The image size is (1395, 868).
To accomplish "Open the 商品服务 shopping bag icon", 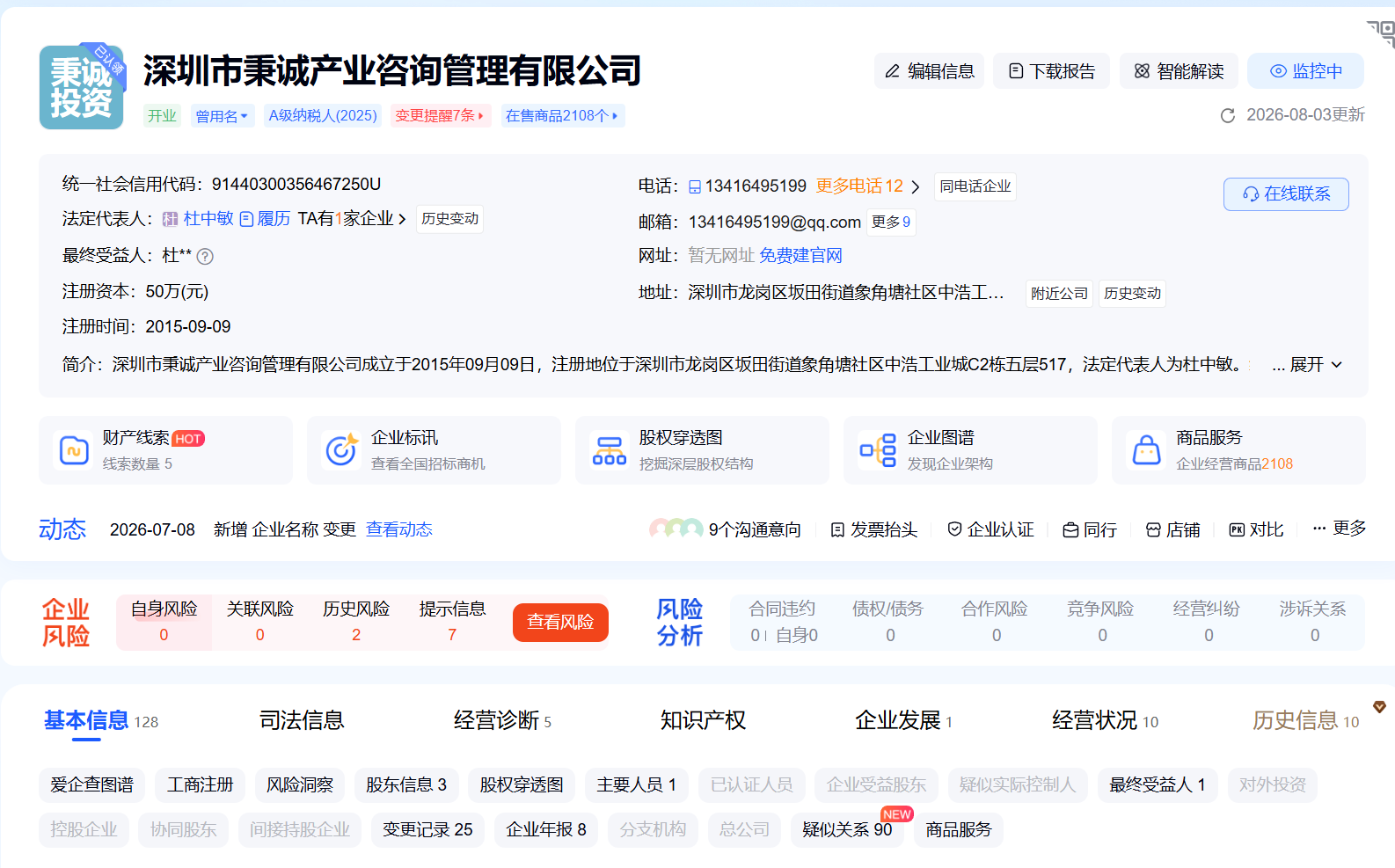I will pyautogui.click(x=1146, y=450).
